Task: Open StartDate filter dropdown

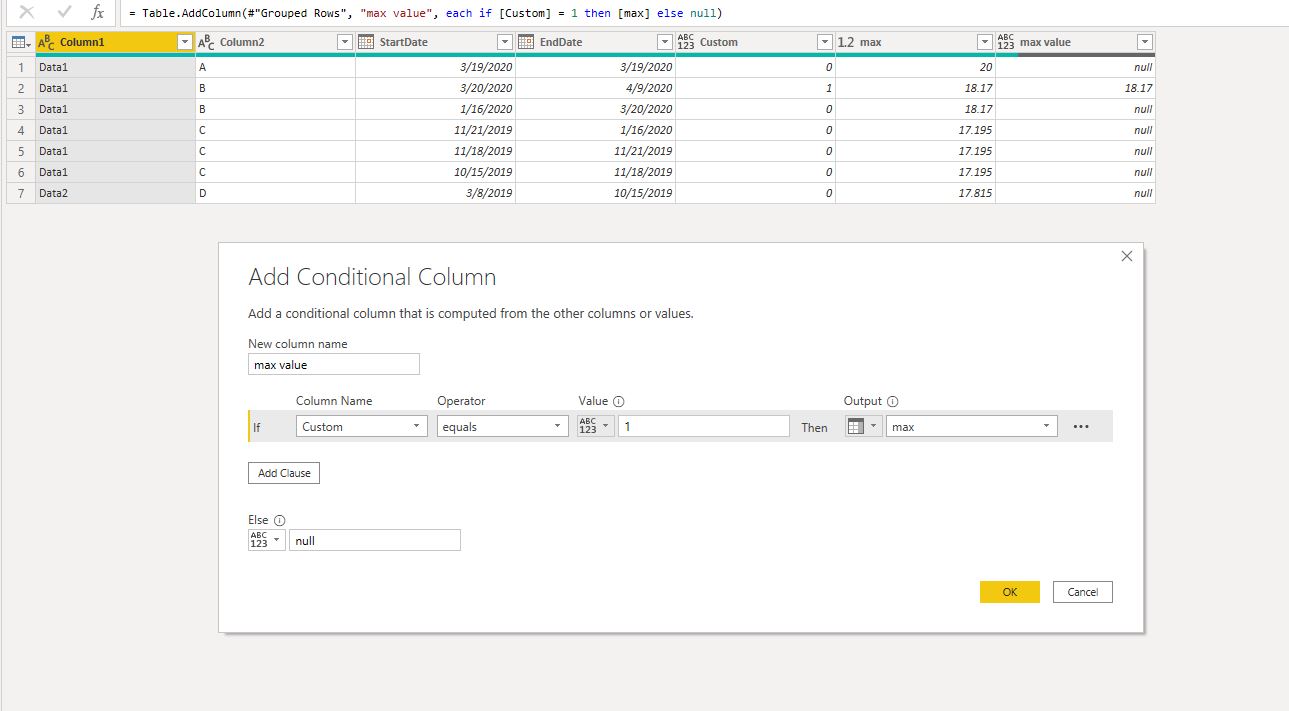Action: pos(504,42)
